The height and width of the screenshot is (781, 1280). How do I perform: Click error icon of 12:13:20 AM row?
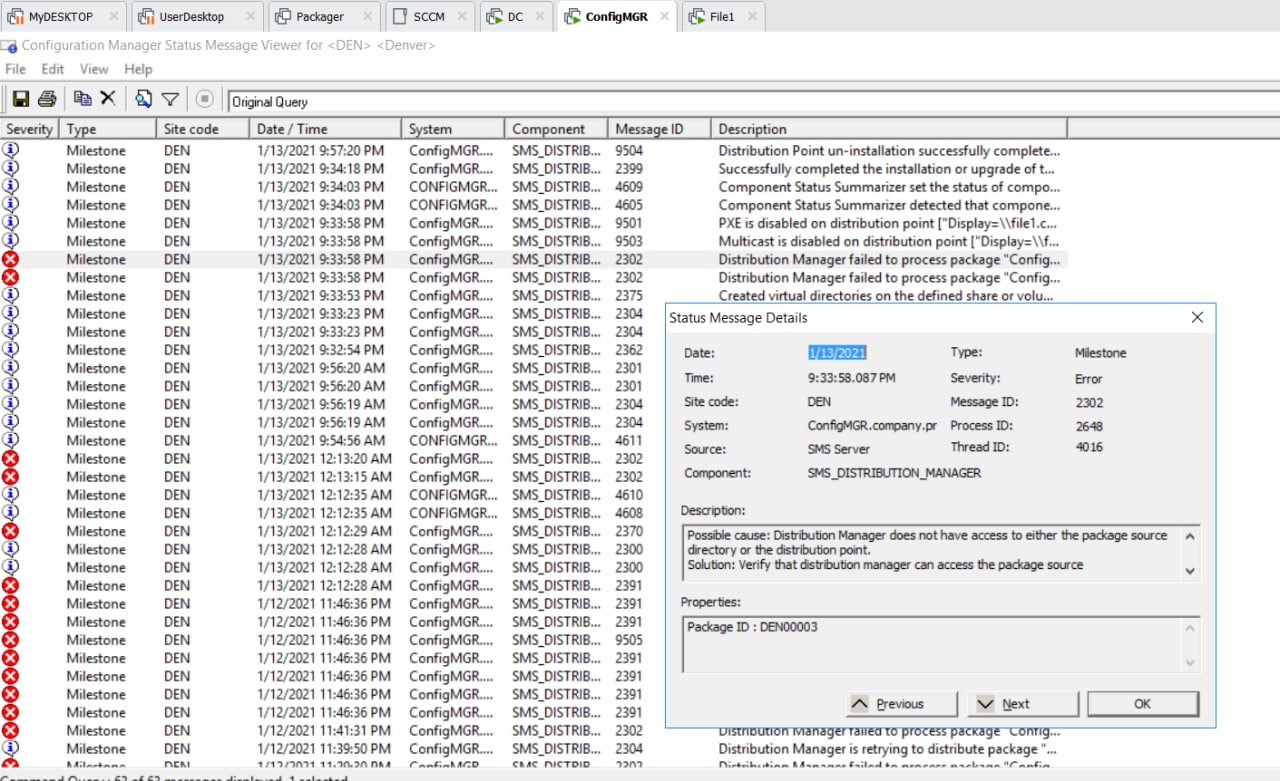[10, 458]
